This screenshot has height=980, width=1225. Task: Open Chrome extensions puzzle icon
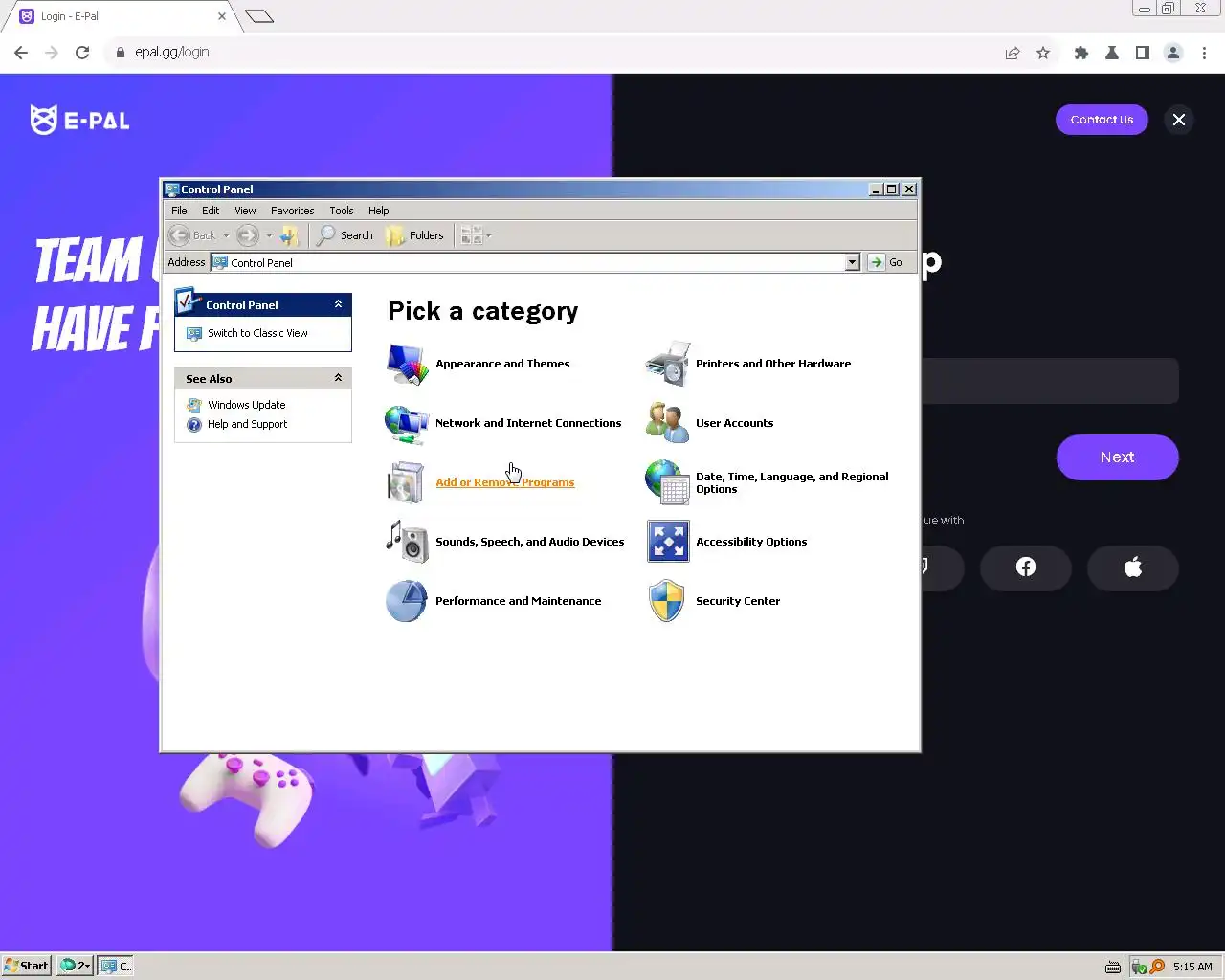pos(1081,53)
